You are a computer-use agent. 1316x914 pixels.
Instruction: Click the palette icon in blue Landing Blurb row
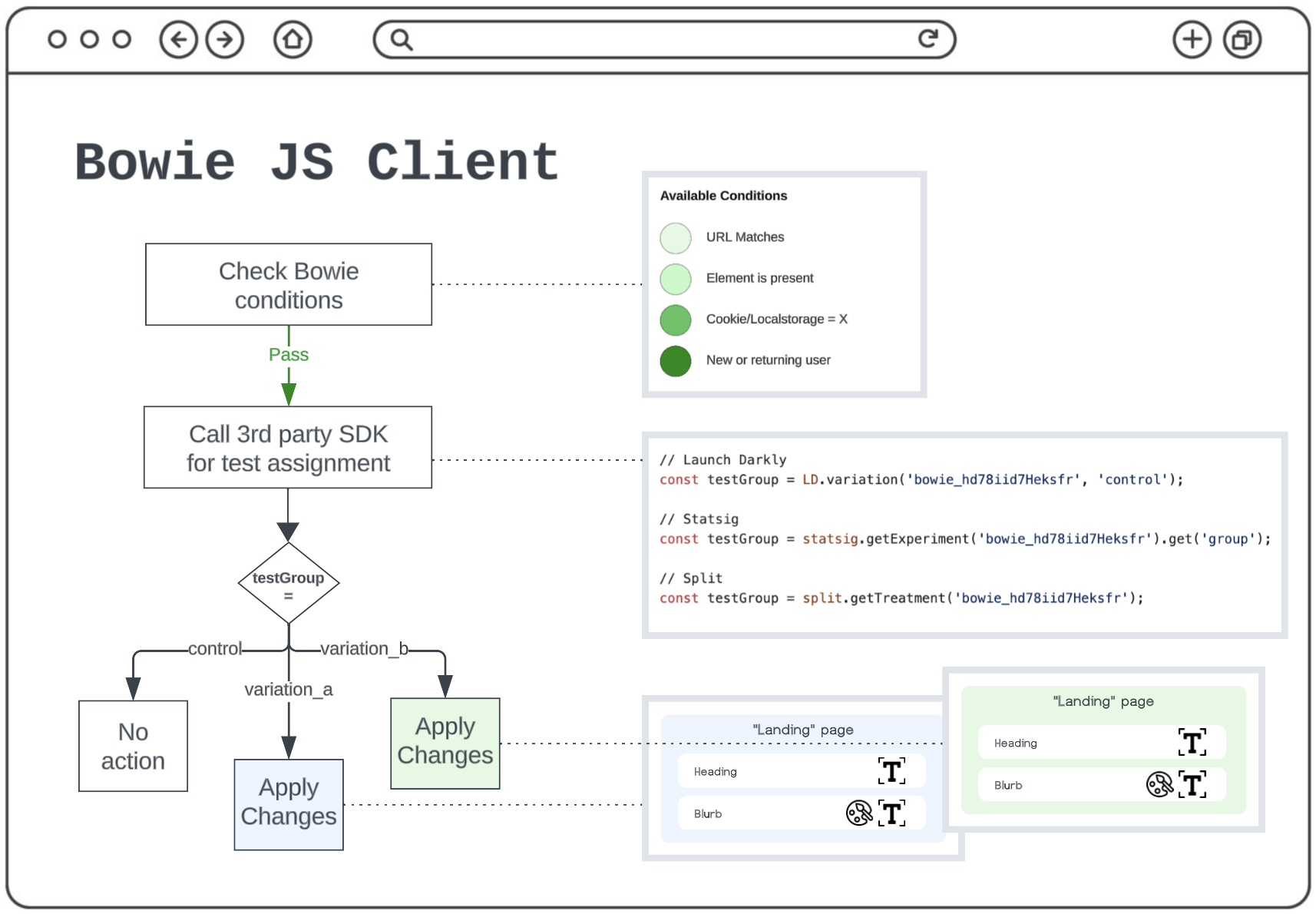point(859,813)
